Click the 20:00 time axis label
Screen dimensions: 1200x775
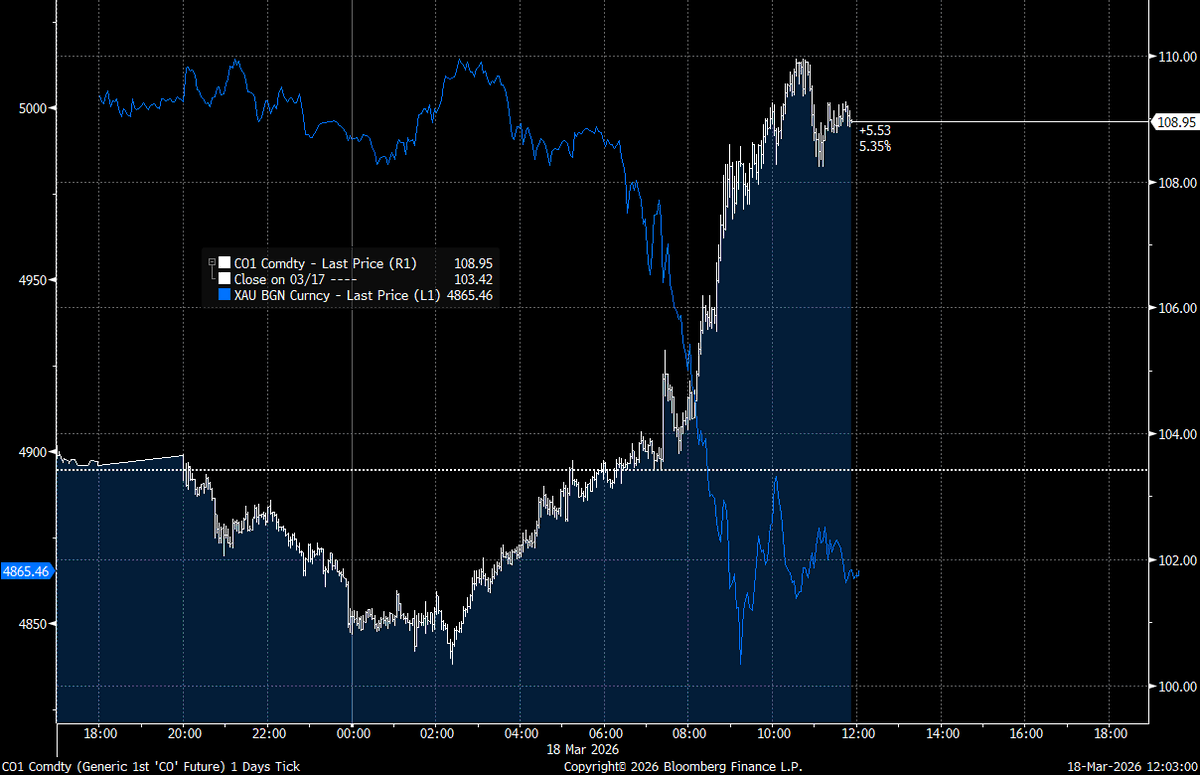[x=184, y=733]
